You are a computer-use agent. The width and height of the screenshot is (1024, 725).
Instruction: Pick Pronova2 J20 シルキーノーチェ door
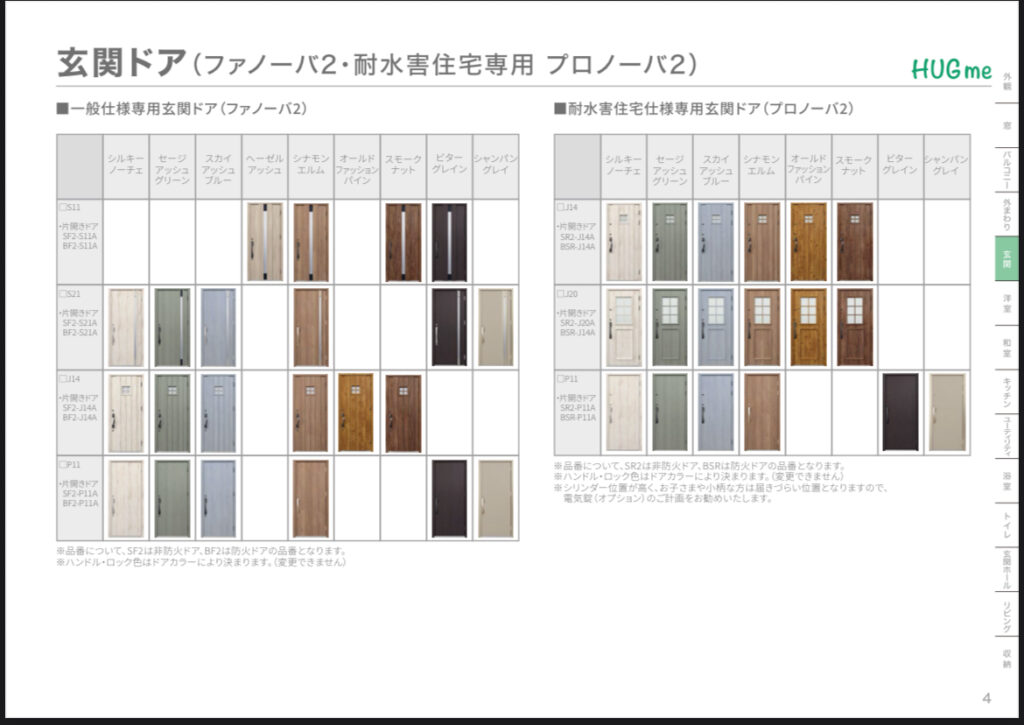[624, 327]
